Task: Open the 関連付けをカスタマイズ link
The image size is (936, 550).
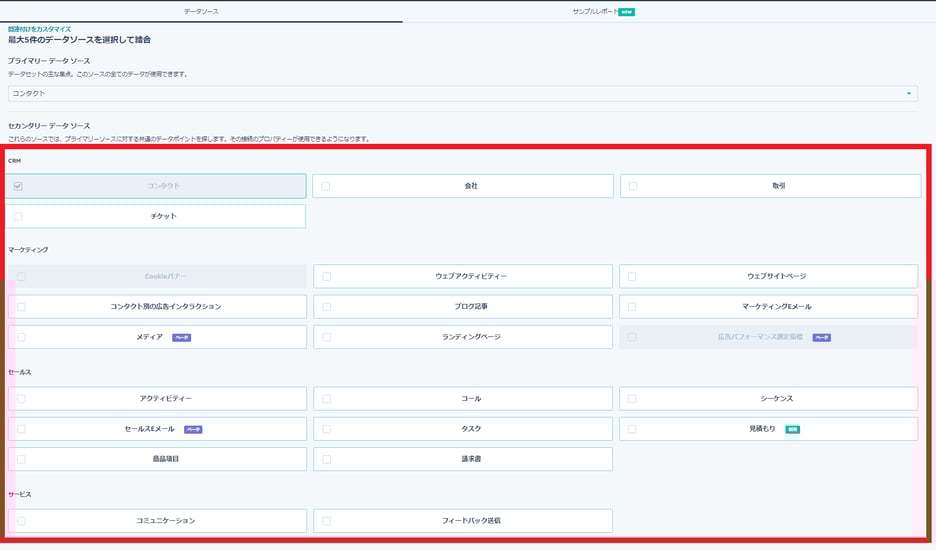Action: click(39, 29)
